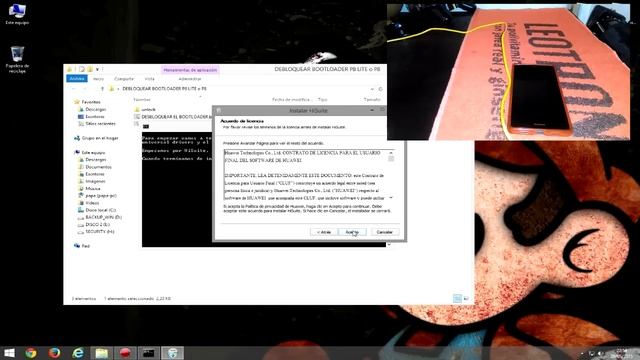This screenshot has width=640, height=360.
Task: Open the Administrar ribbon tab
Action: pos(190,79)
